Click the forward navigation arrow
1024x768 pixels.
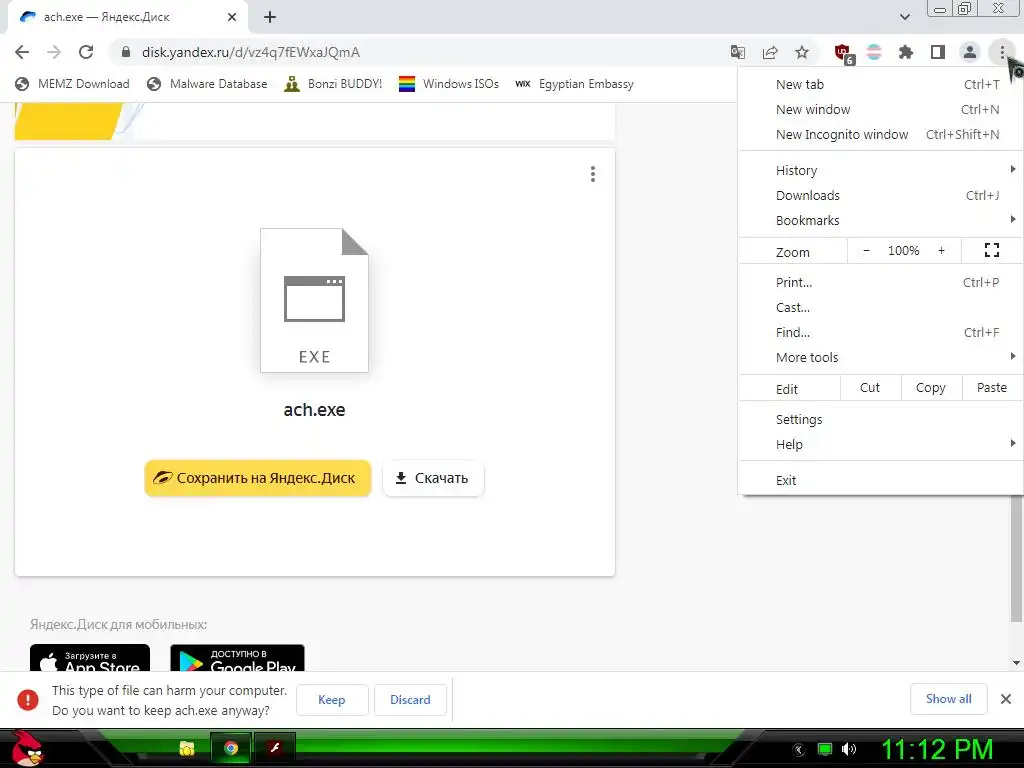(x=54, y=52)
